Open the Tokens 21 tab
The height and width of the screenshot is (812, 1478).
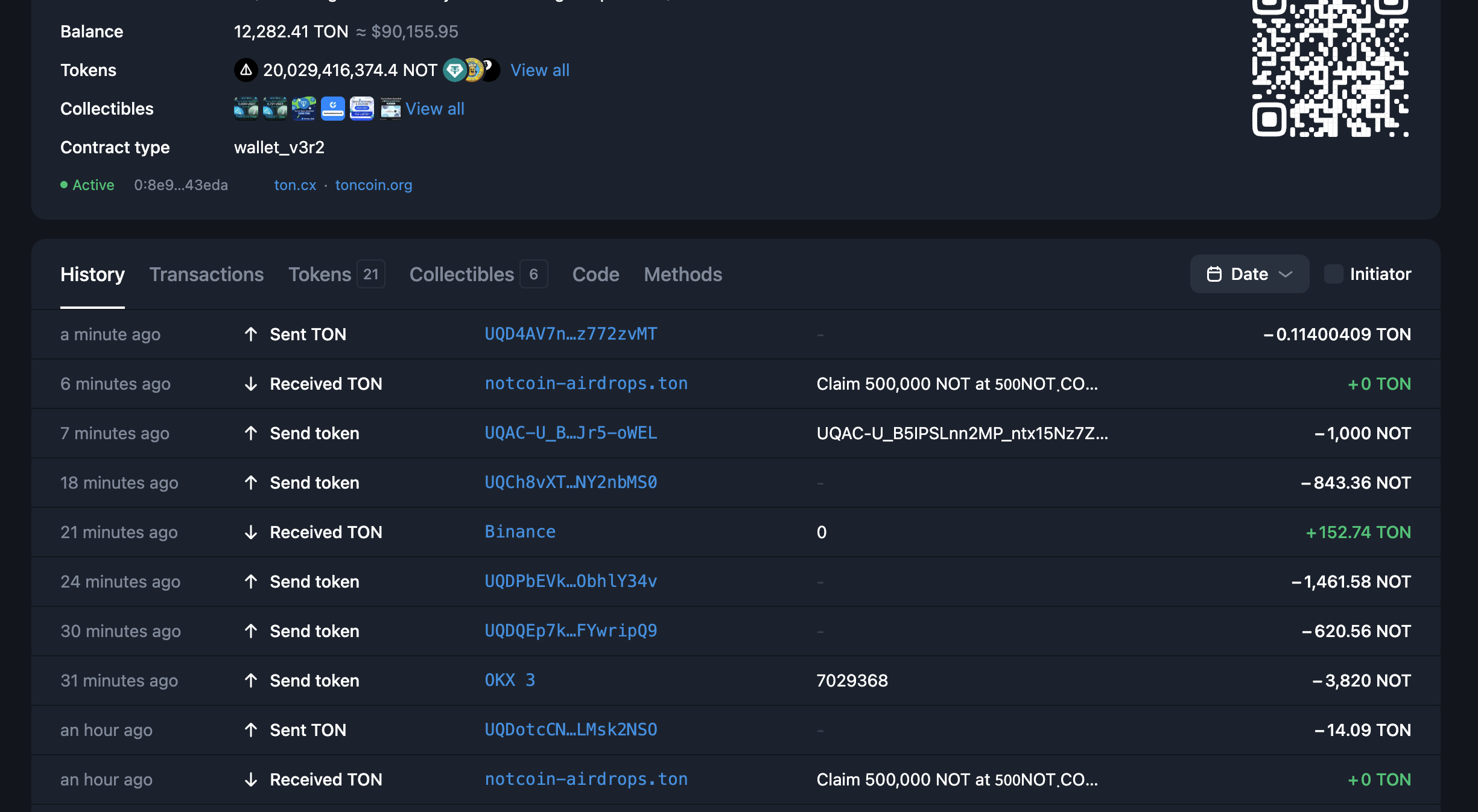336,274
